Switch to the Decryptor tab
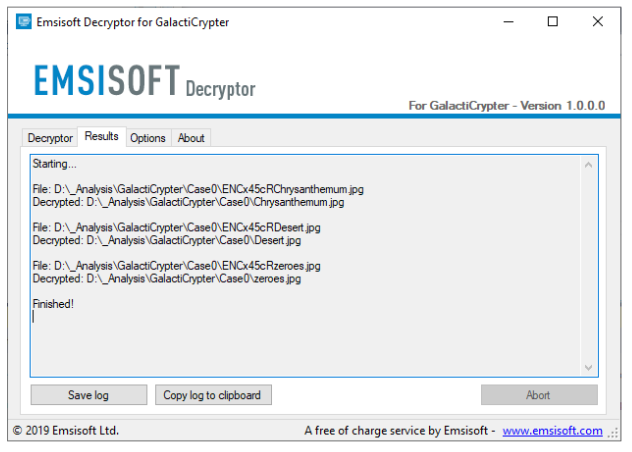Image resolution: width=632 pixels, height=452 pixels. [50, 138]
